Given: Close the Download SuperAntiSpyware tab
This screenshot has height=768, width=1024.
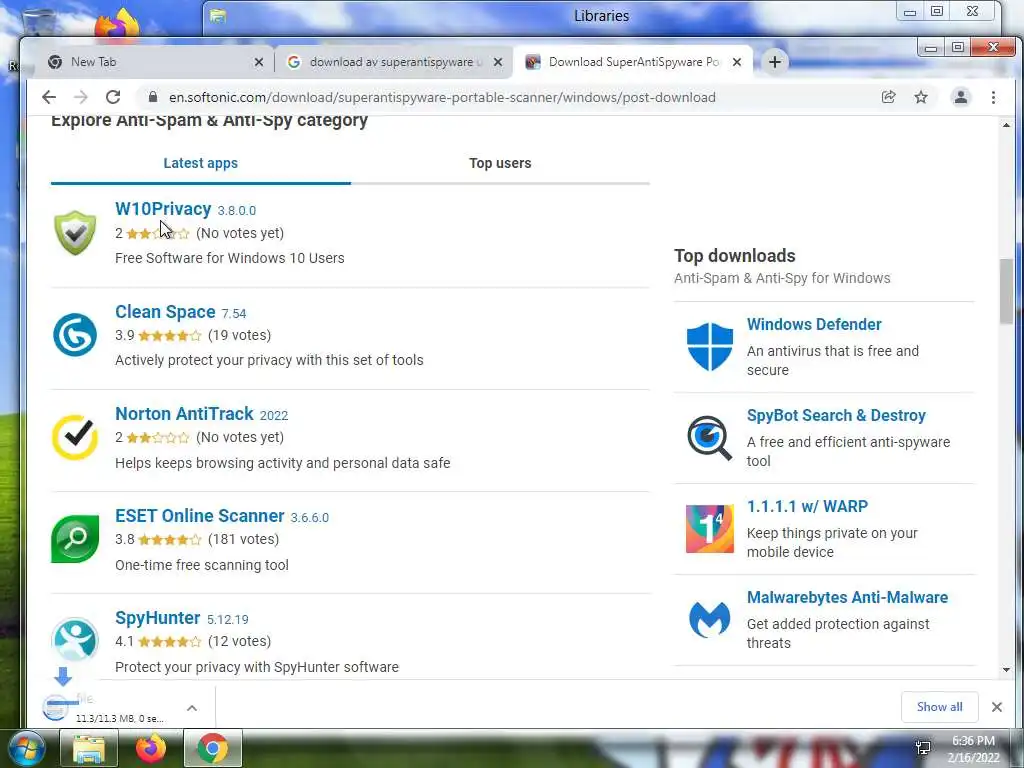Looking at the screenshot, I should [x=737, y=62].
